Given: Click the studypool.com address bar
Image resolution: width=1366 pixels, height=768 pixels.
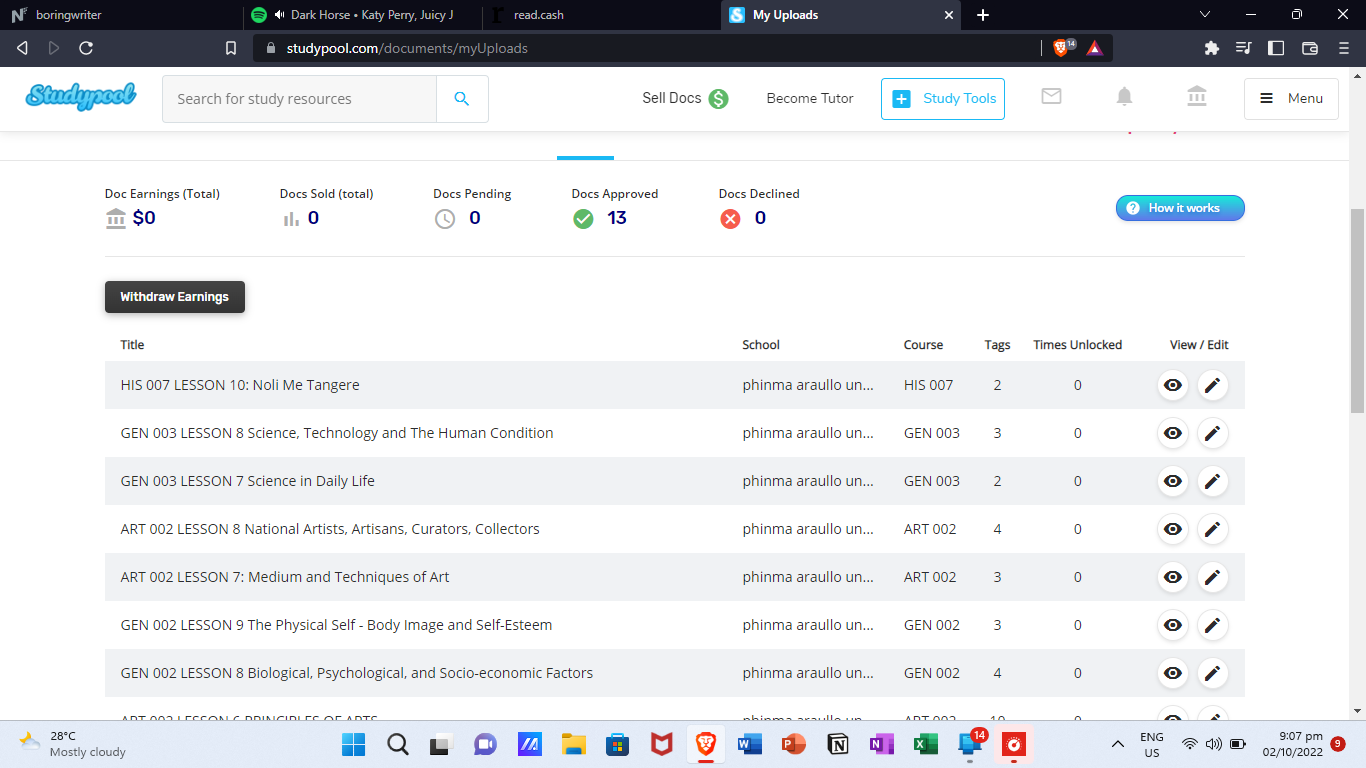Looking at the screenshot, I should point(650,48).
